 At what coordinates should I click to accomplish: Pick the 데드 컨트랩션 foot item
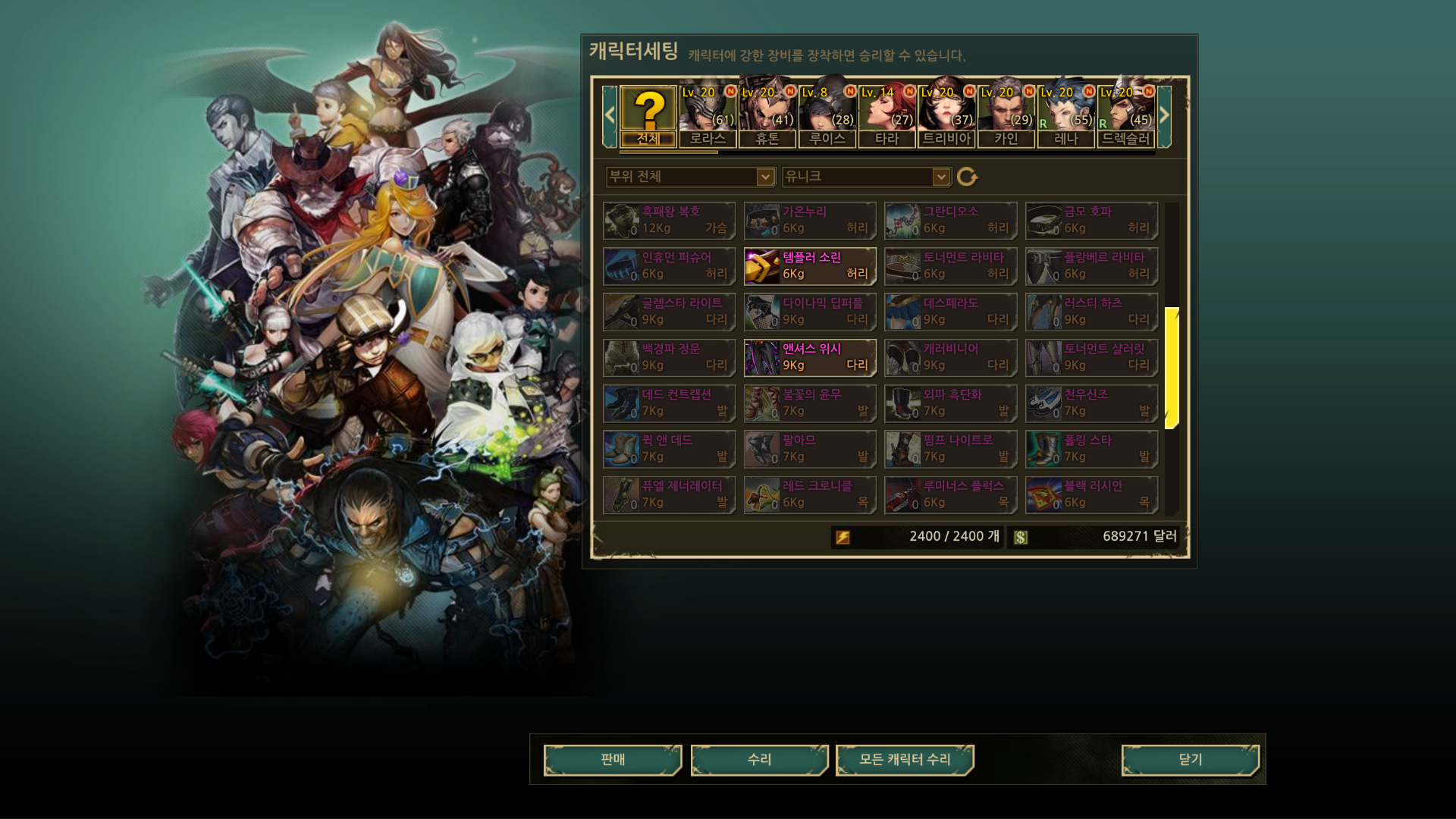[669, 403]
